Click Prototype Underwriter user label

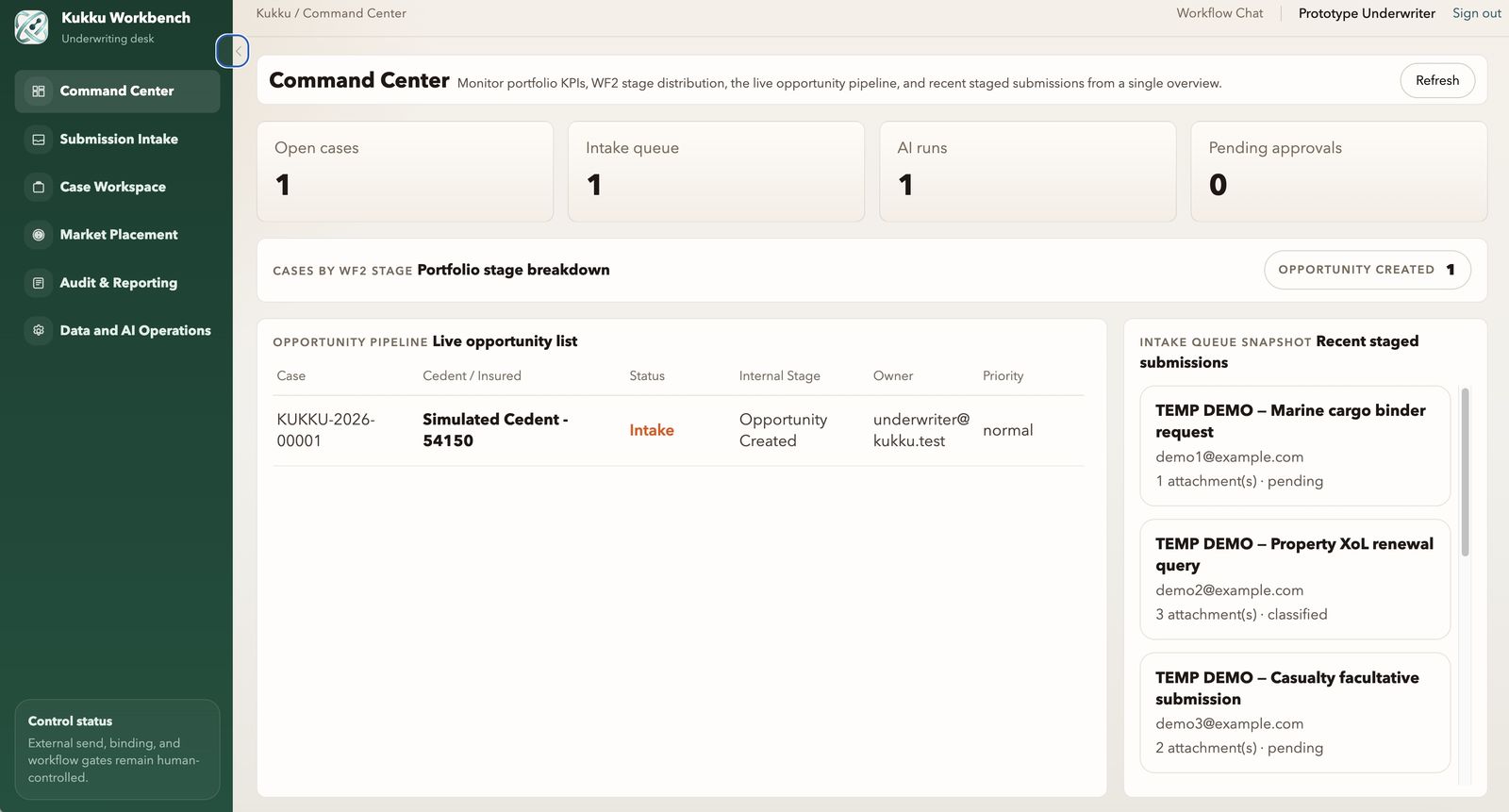[1367, 13]
